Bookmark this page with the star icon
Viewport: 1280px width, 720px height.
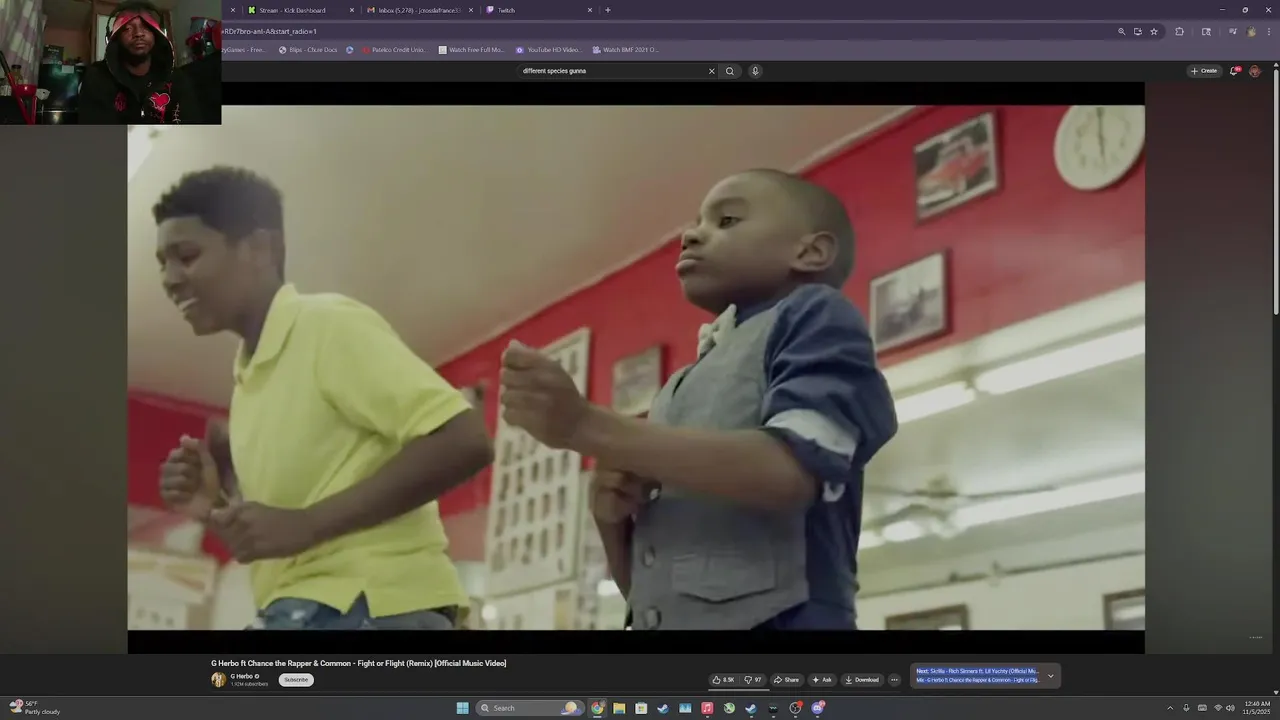tap(1154, 31)
